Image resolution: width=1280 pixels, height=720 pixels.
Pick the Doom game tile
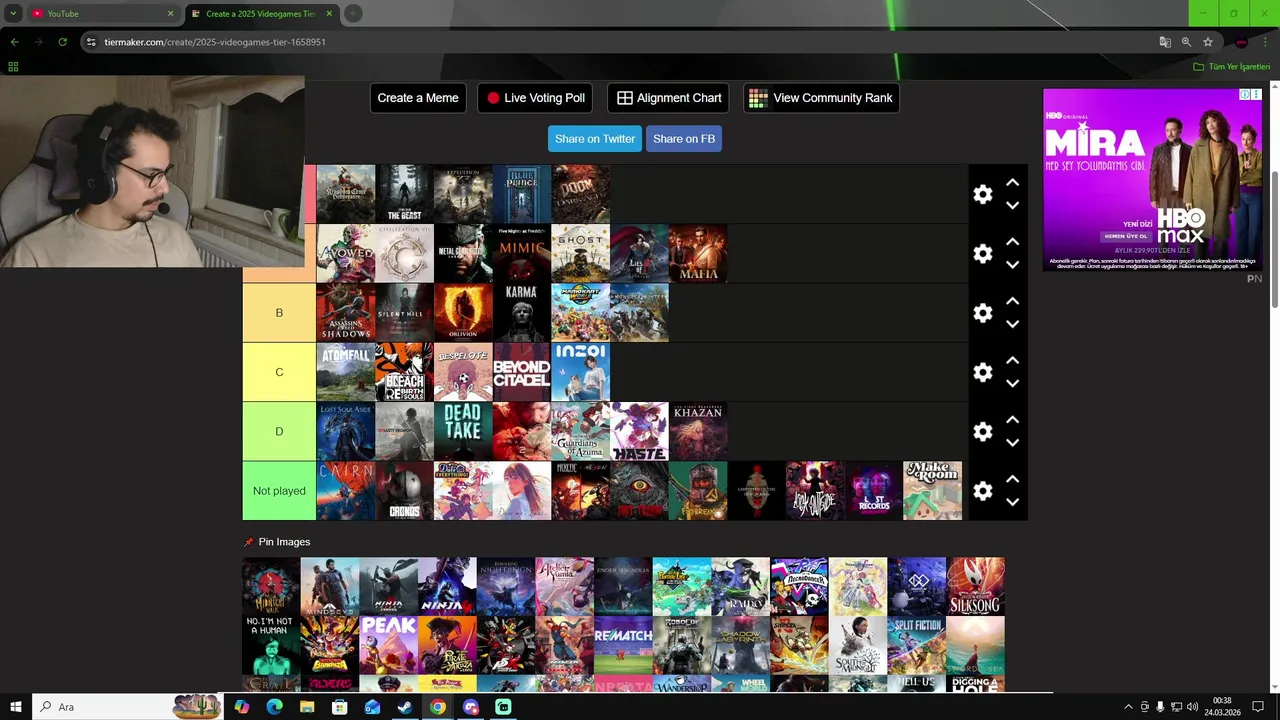click(580, 194)
